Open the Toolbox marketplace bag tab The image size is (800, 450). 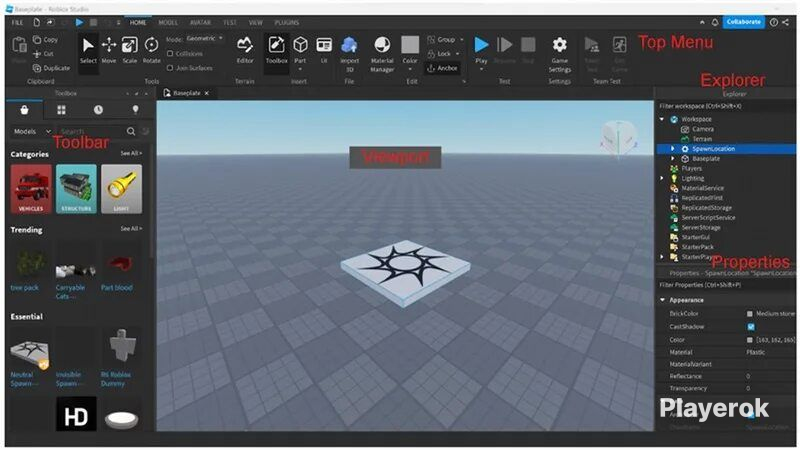[x=24, y=110]
